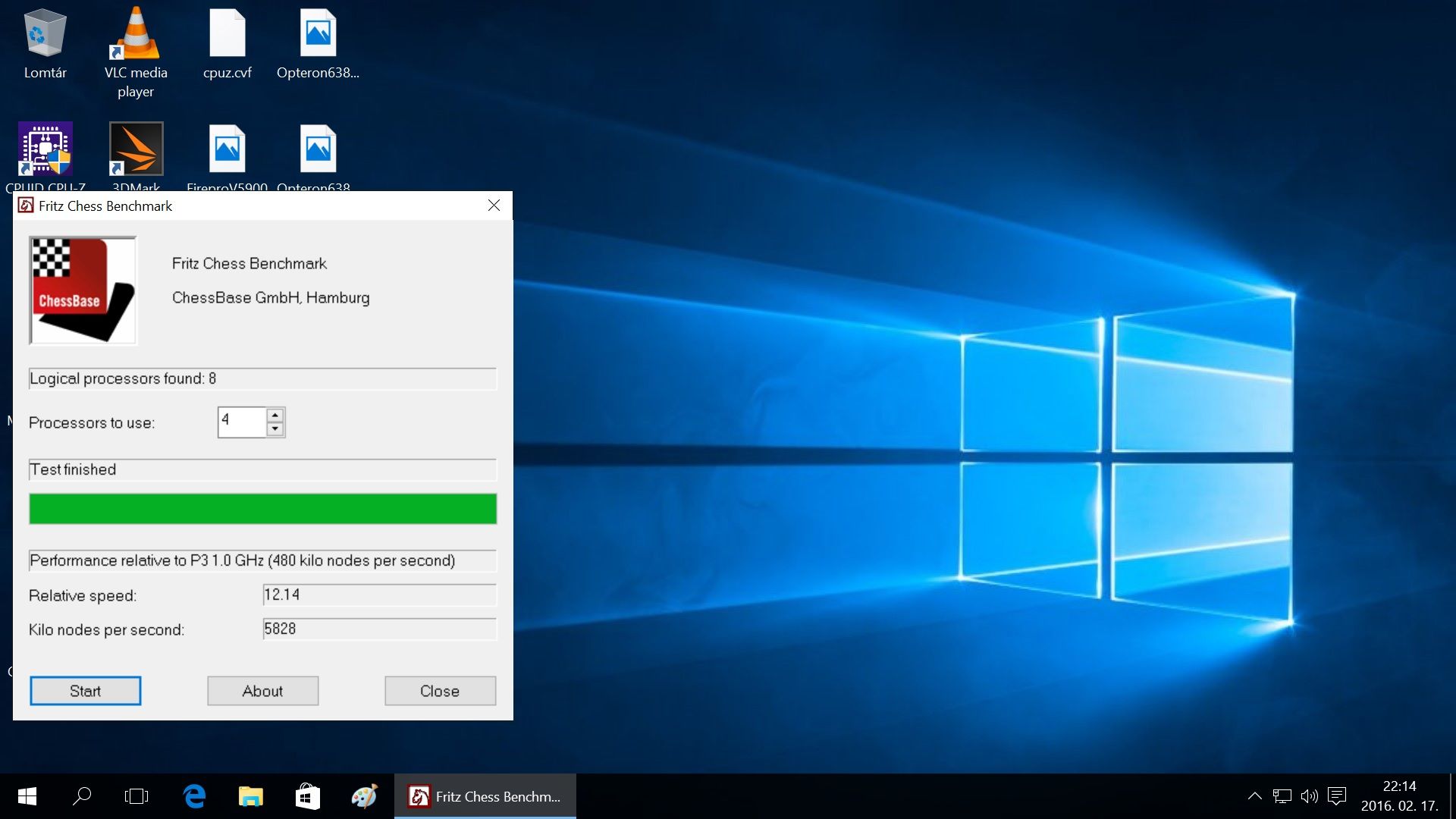Decrease Processors to use with down arrow

click(x=275, y=429)
